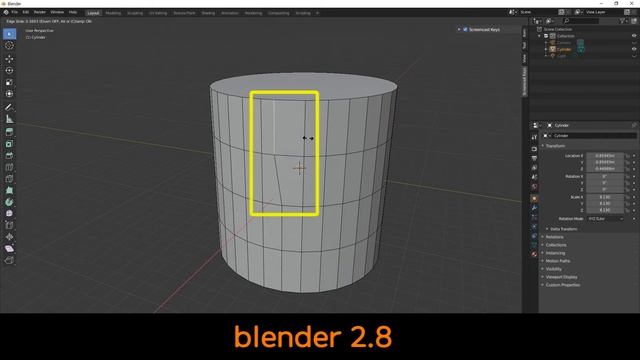Select the Annotate tool
The height and width of the screenshot is (360, 640).
9,107
